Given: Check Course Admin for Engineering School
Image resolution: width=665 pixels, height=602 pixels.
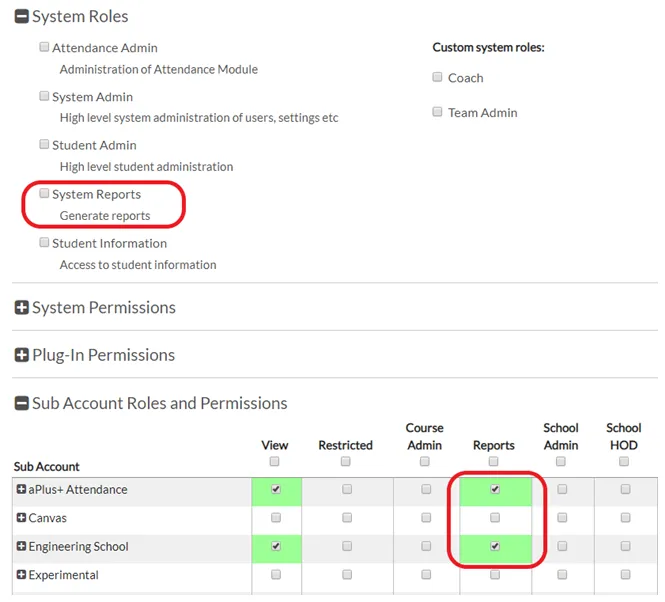Looking at the screenshot, I should pyautogui.click(x=426, y=546).
